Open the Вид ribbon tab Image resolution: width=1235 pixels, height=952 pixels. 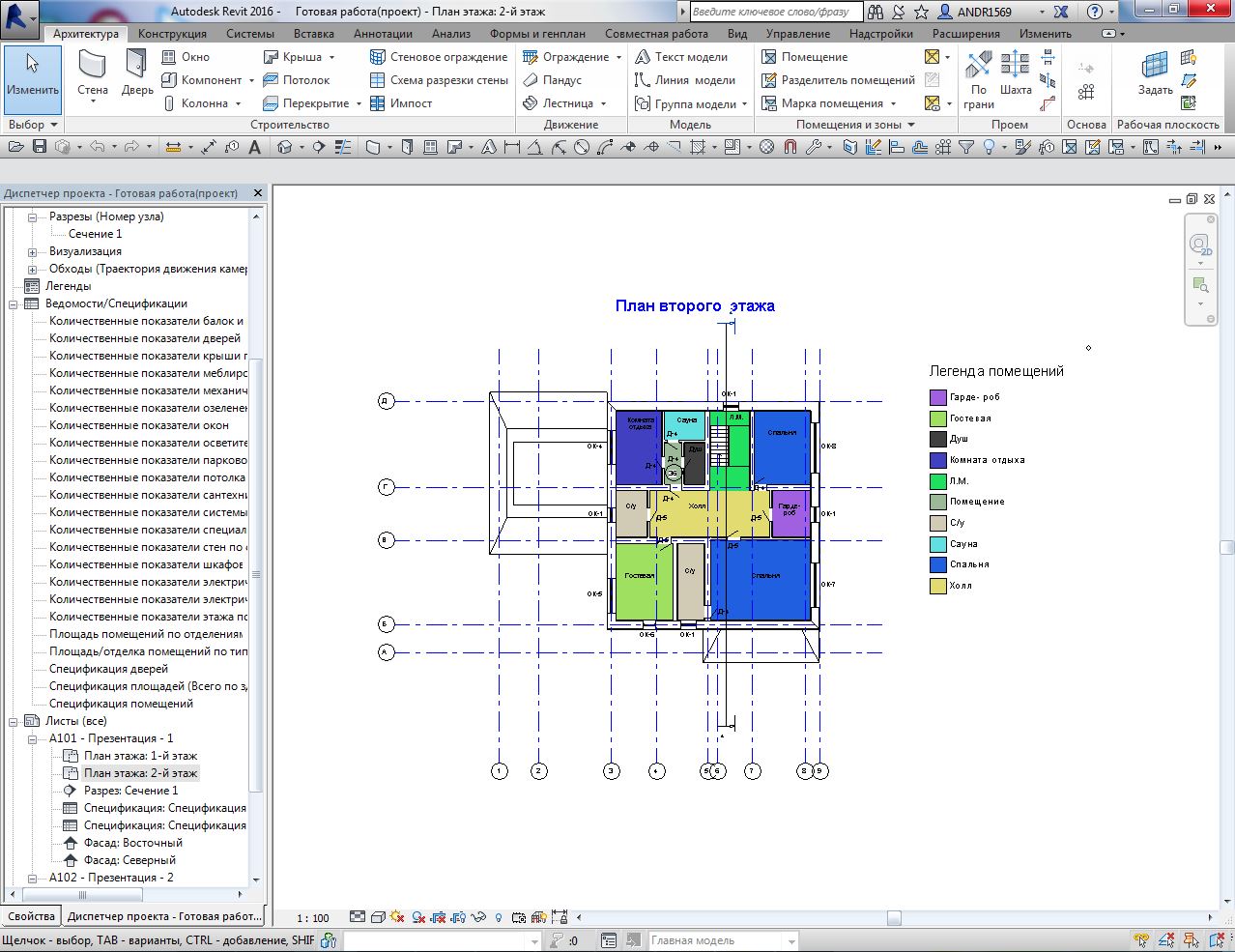pyautogui.click(x=737, y=34)
